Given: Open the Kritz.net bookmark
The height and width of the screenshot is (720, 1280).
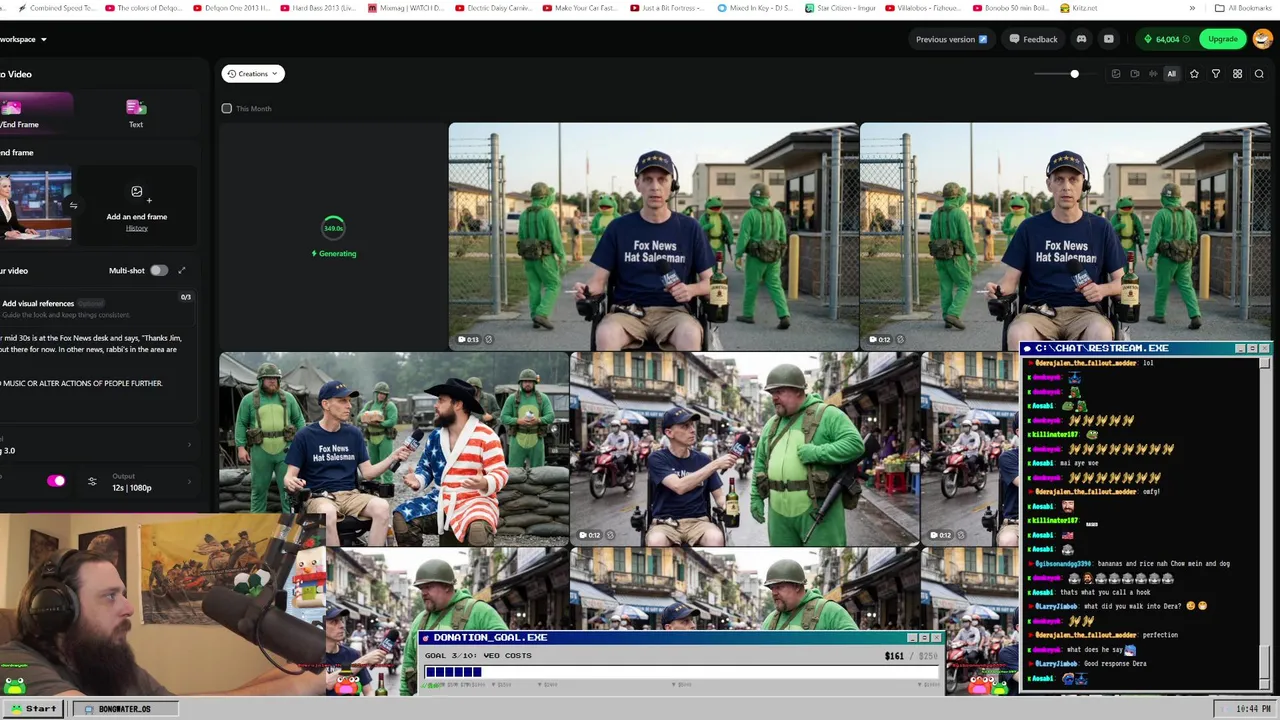Looking at the screenshot, I should [x=1078, y=8].
